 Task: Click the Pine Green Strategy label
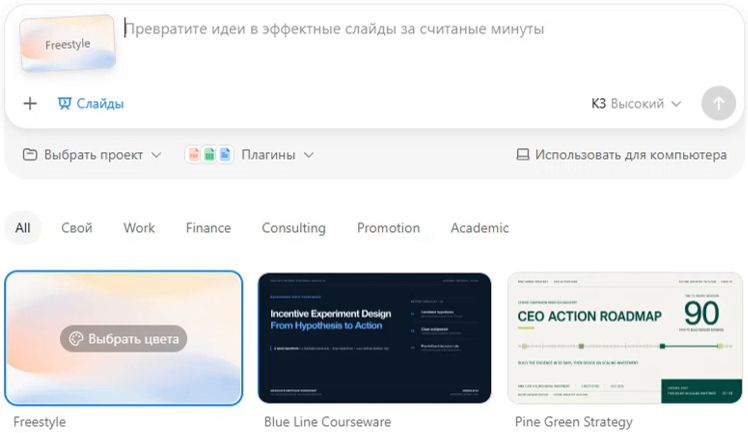click(x=573, y=422)
